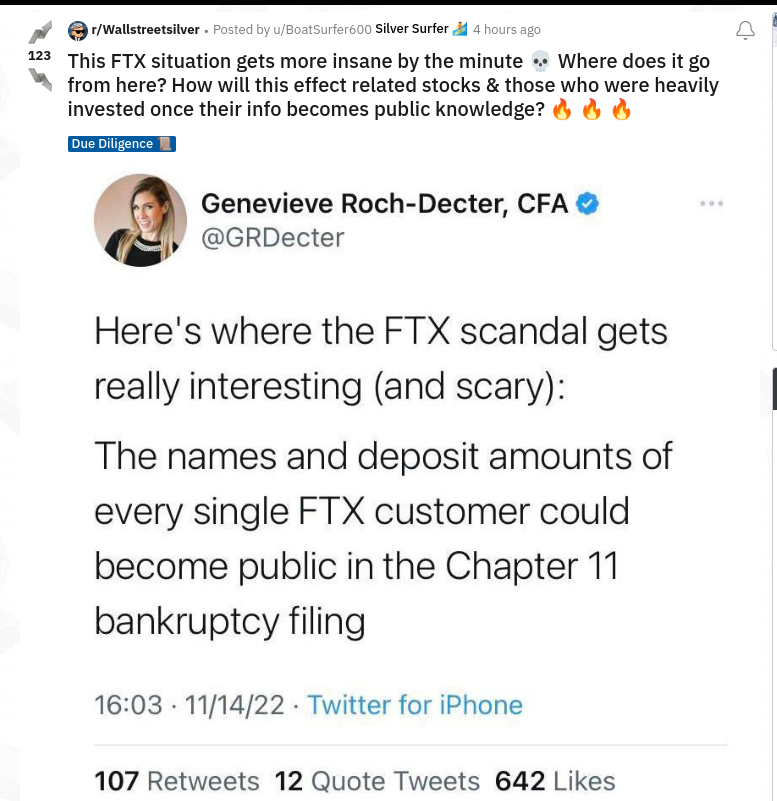Open the tweet's three-dot options menu

point(711,204)
